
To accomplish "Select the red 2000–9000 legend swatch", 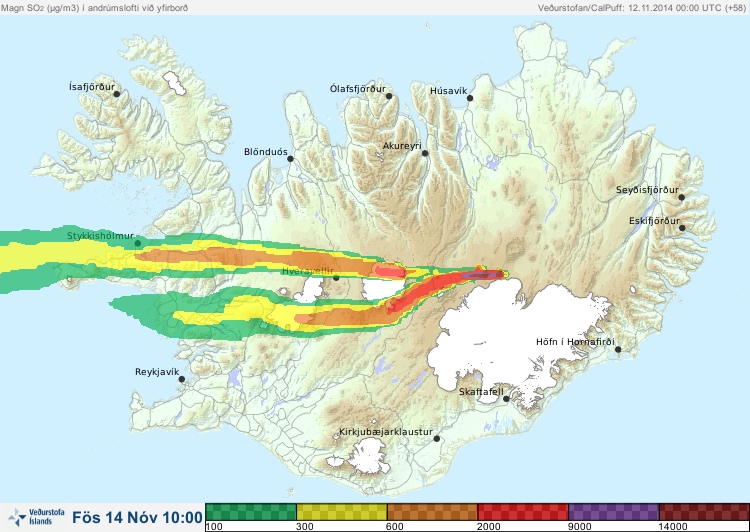I will [523, 512].
